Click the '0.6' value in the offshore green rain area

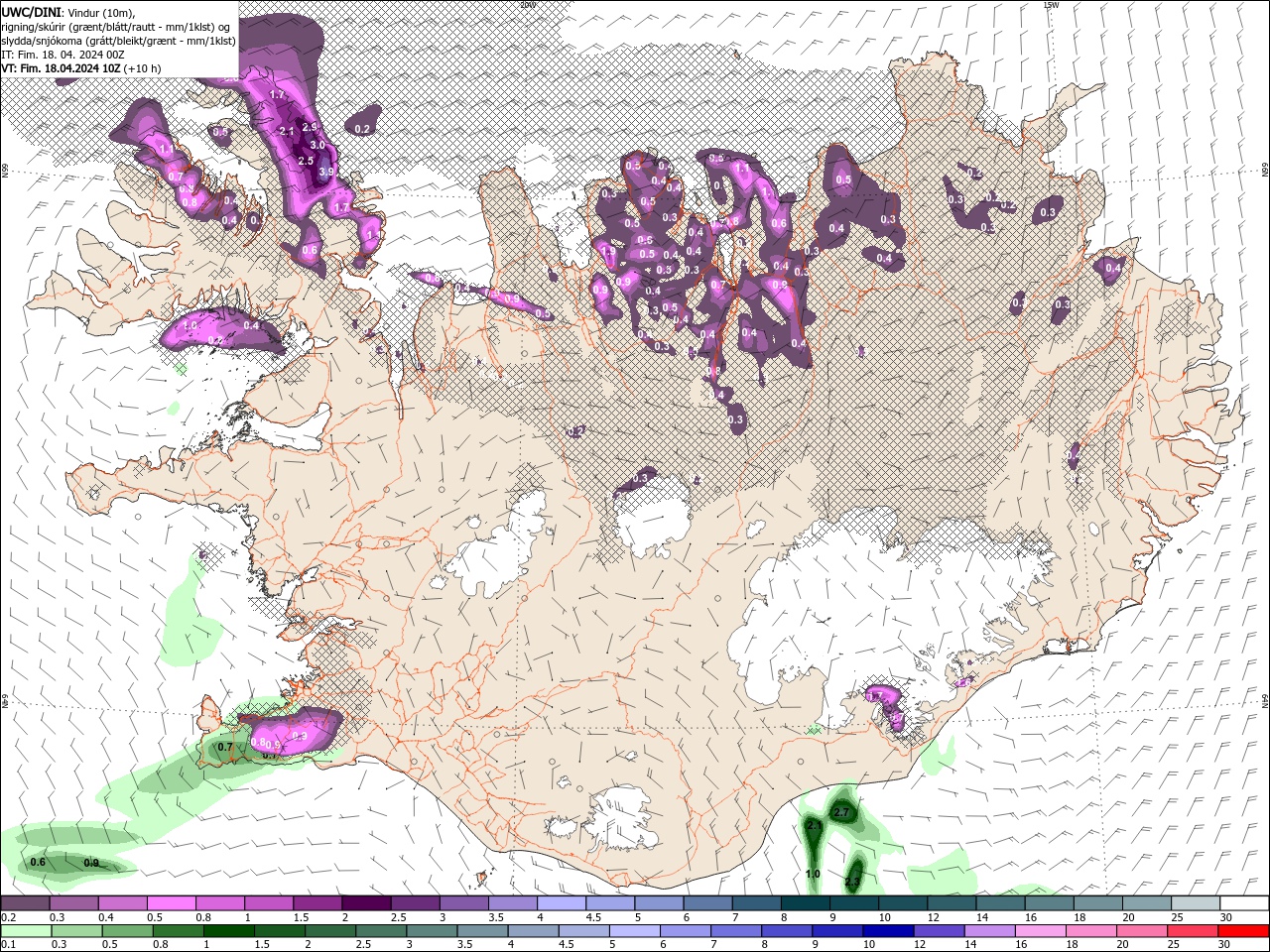click(x=38, y=862)
